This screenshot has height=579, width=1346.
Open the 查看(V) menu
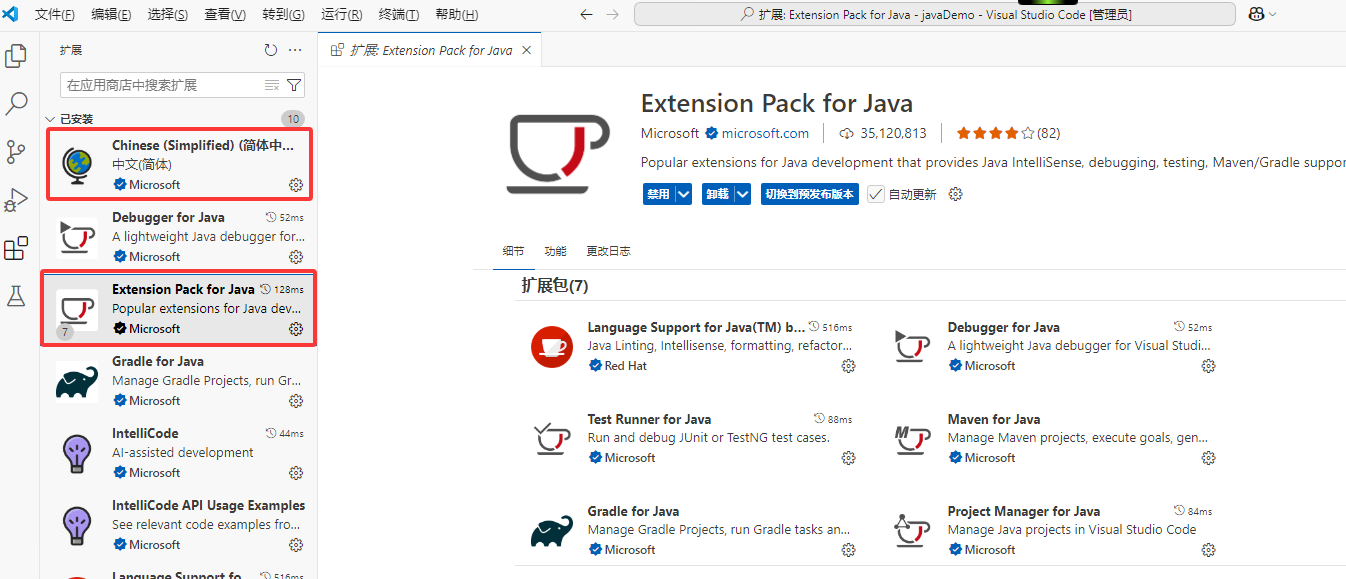225,15
